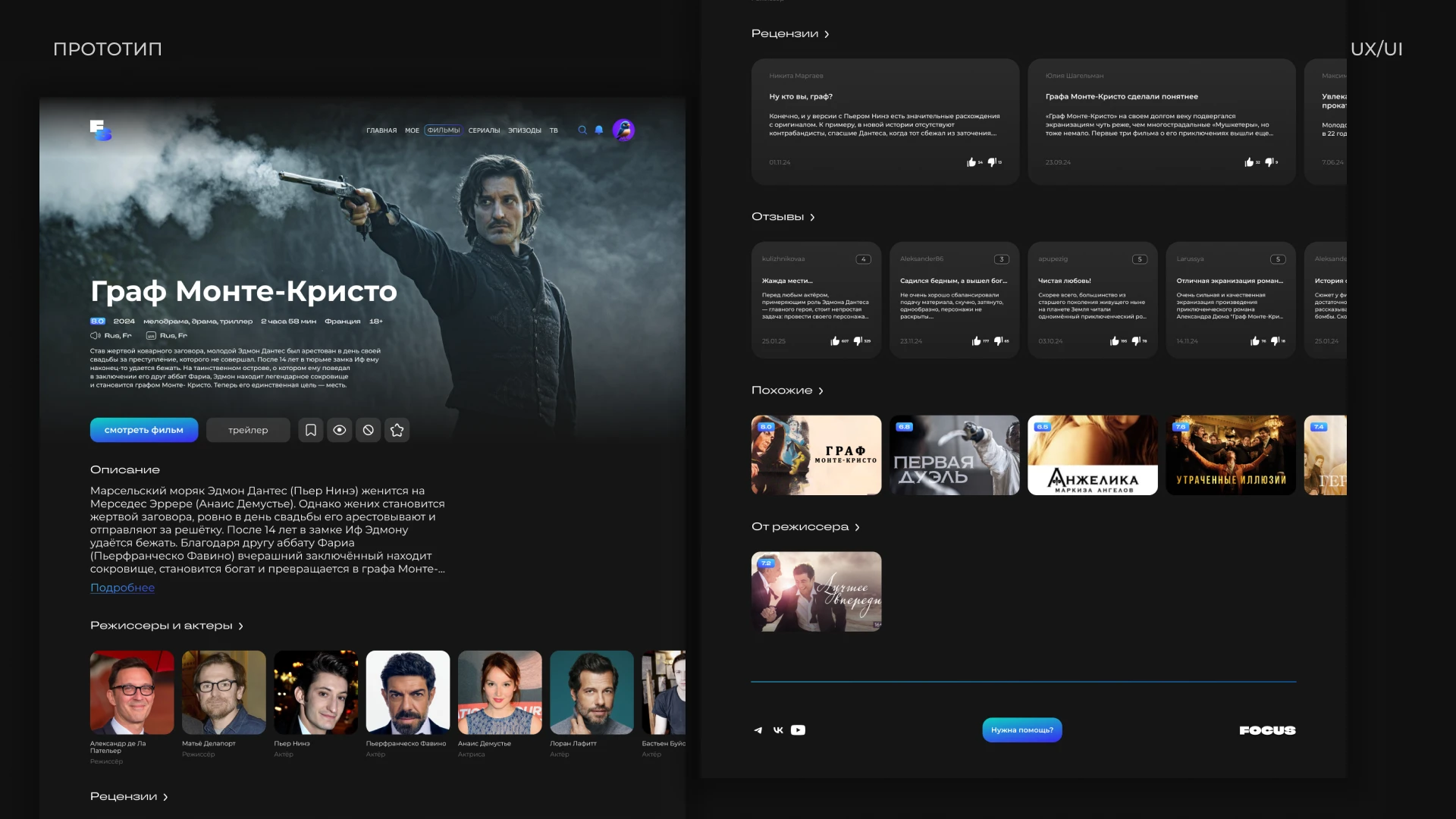
Task: Click the "Подробнее" link under description
Action: click(122, 588)
